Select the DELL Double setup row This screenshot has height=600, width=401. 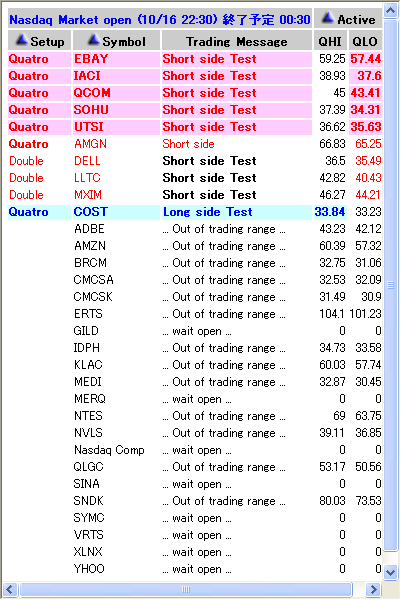pyautogui.click(x=195, y=161)
